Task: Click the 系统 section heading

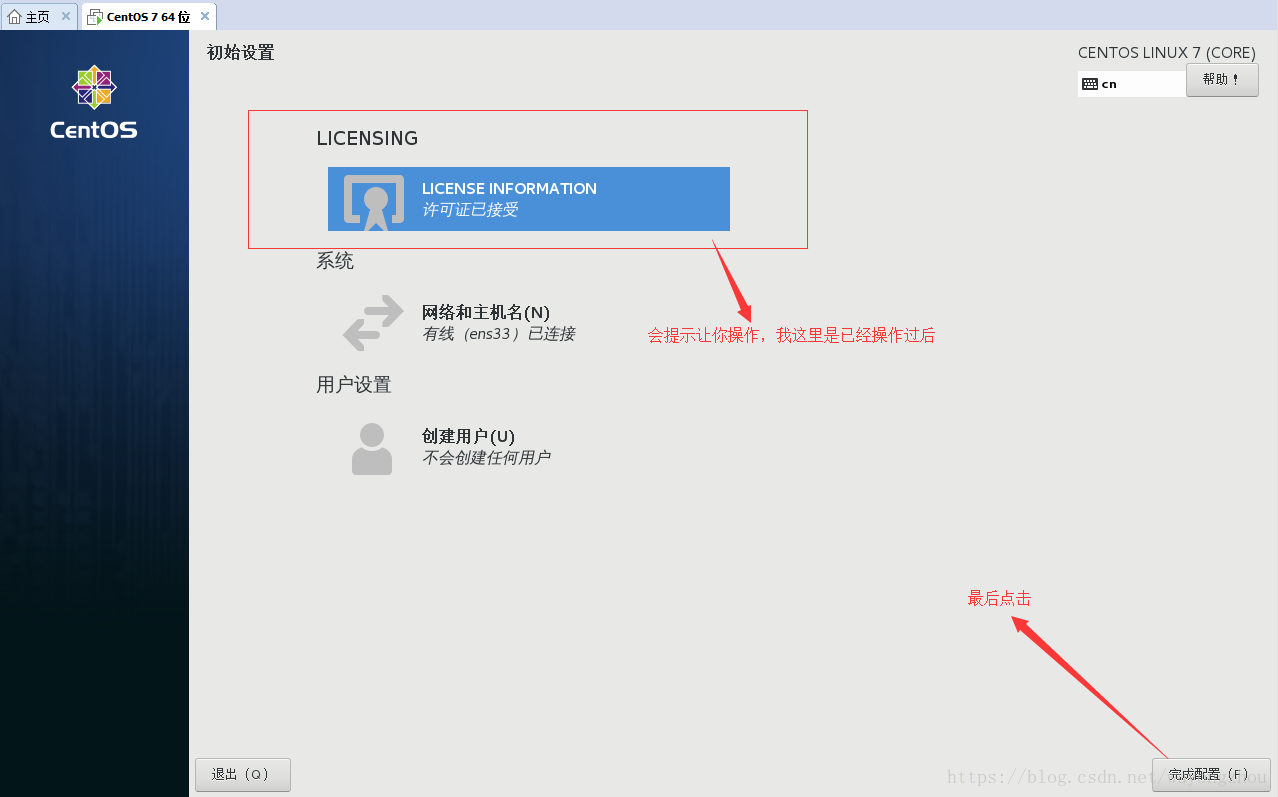Action: pyautogui.click(x=335, y=261)
